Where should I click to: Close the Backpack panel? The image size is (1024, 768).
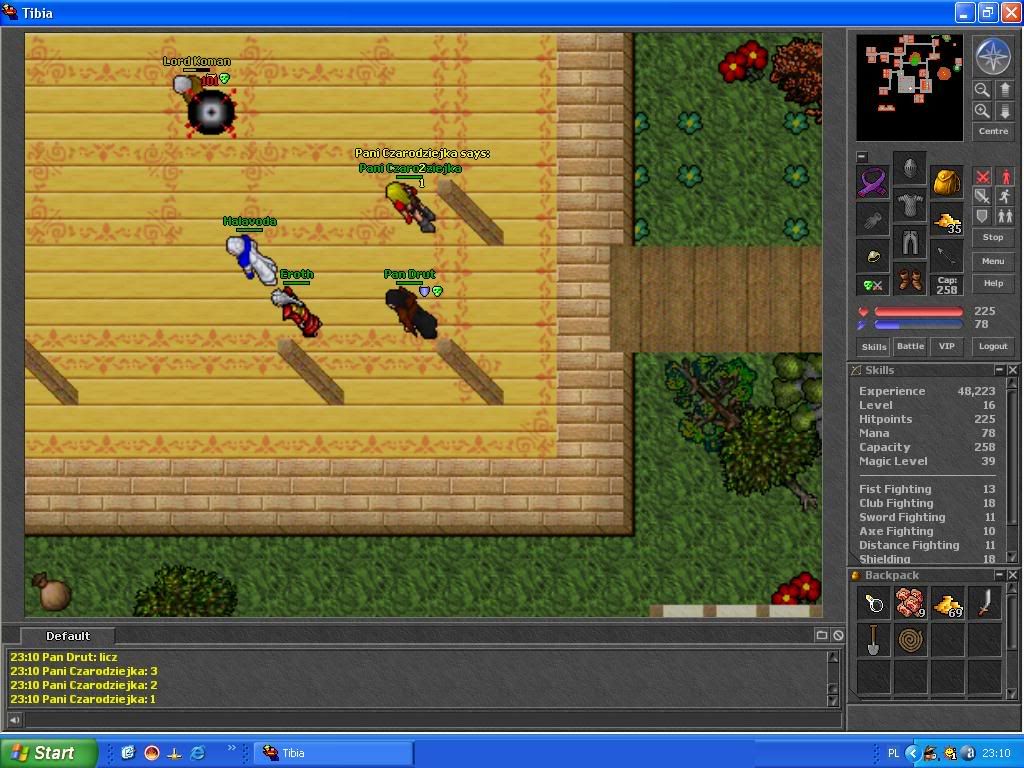click(x=1012, y=575)
